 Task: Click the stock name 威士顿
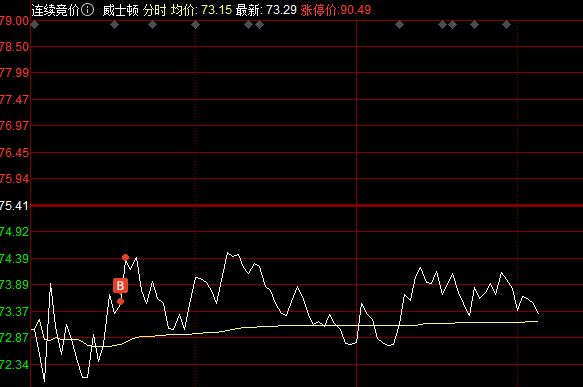[120, 10]
